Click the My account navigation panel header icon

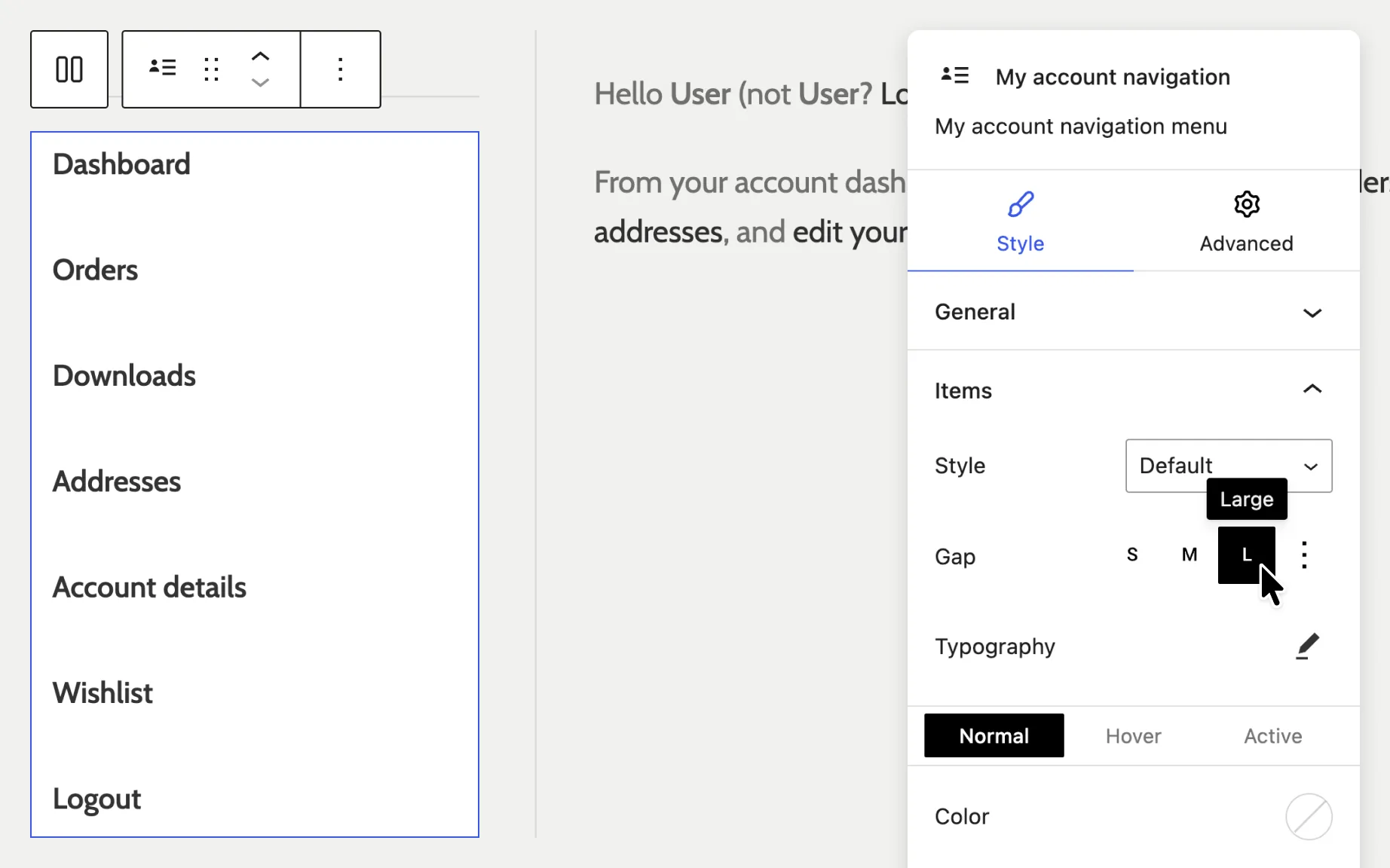click(955, 75)
